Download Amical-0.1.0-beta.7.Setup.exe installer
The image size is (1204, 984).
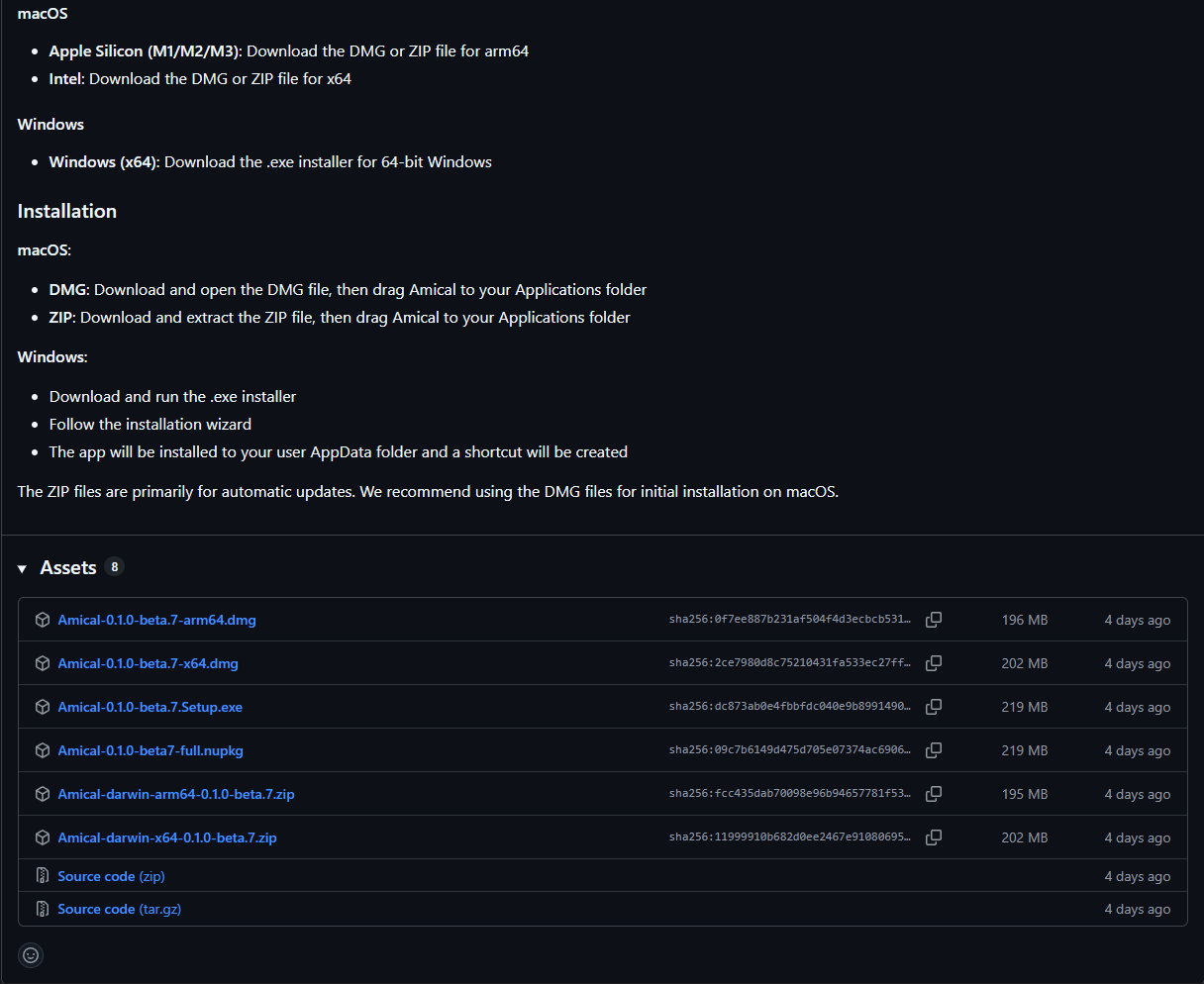(150, 707)
